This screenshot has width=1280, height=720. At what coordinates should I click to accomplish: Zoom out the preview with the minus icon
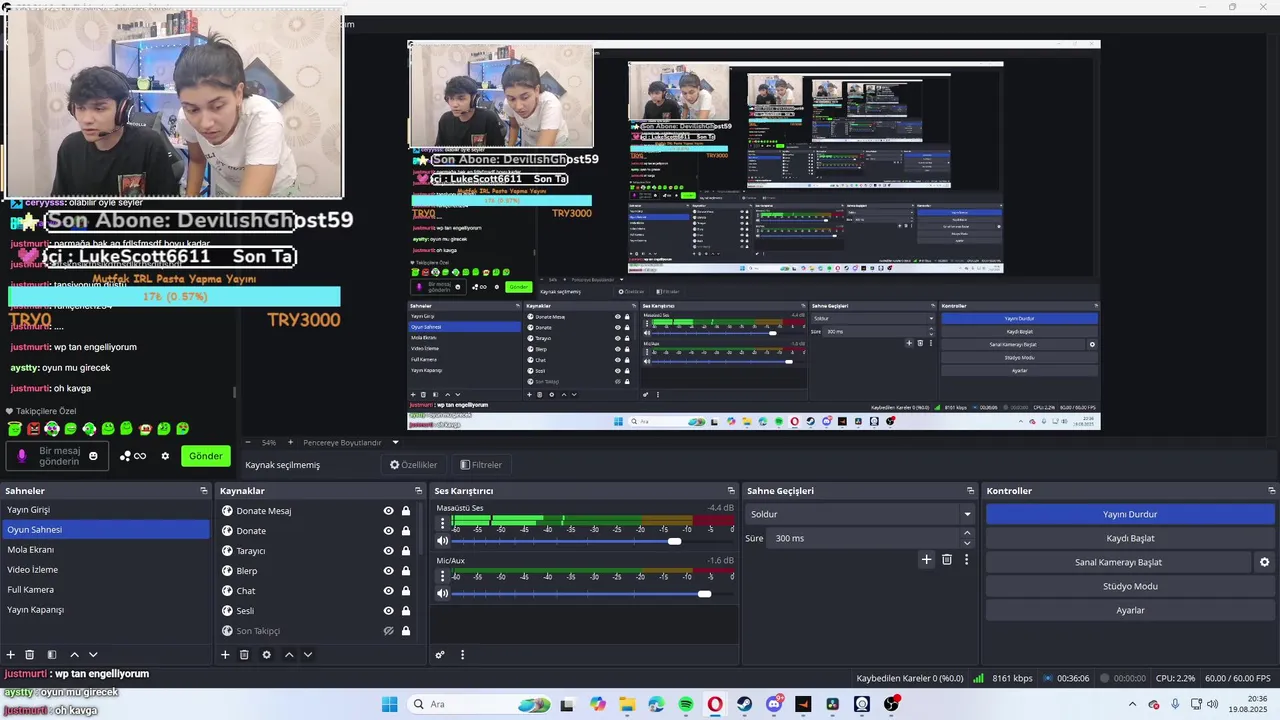tap(248, 442)
